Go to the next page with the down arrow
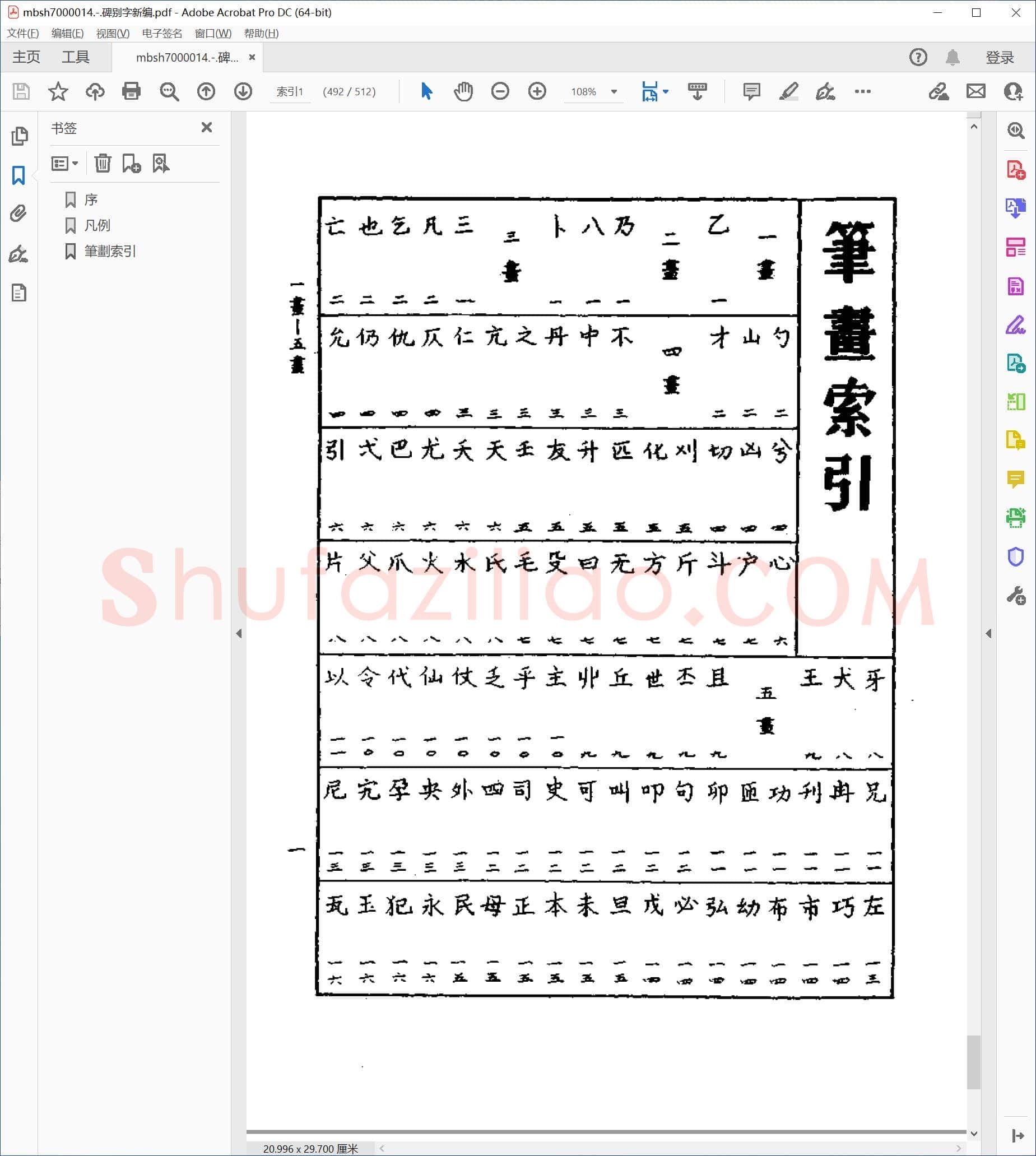Image resolution: width=1036 pixels, height=1156 pixels. pos(243,91)
